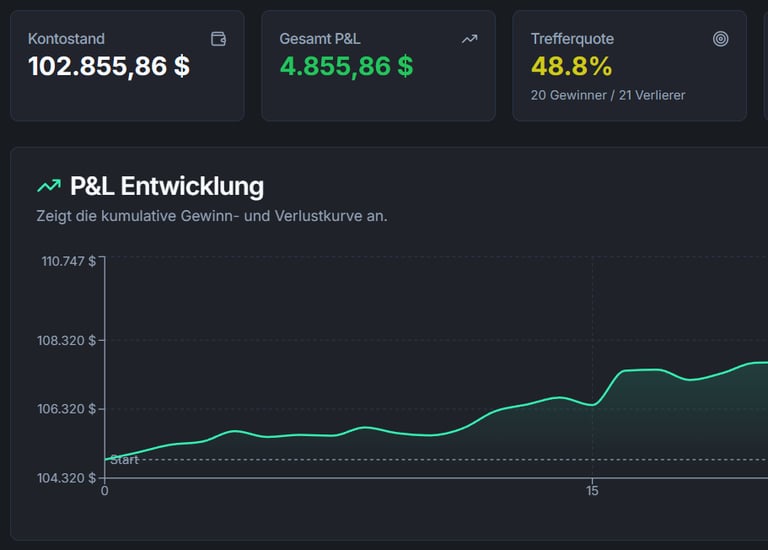This screenshot has height=550, width=768.
Task: Click the 108.320 $ y-axis label
Action: coord(67,340)
